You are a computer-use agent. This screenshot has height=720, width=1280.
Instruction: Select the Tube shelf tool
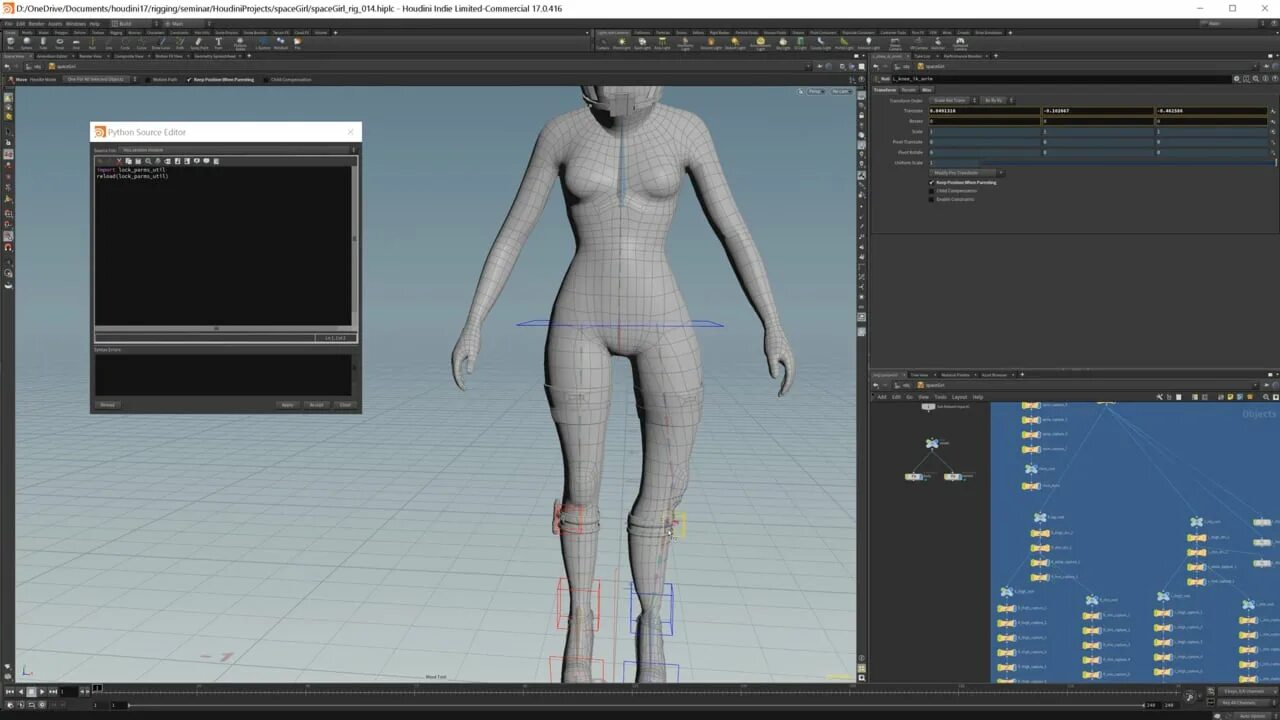click(x=44, y=43)
